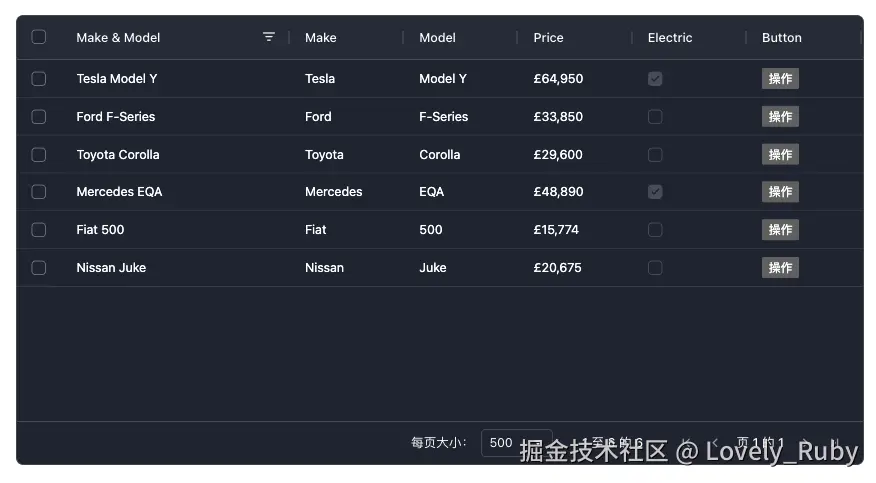This screenshot has width=876, height=483.
Task: Check the Fiat 500 row checkbox
Action: click(39, 230)
